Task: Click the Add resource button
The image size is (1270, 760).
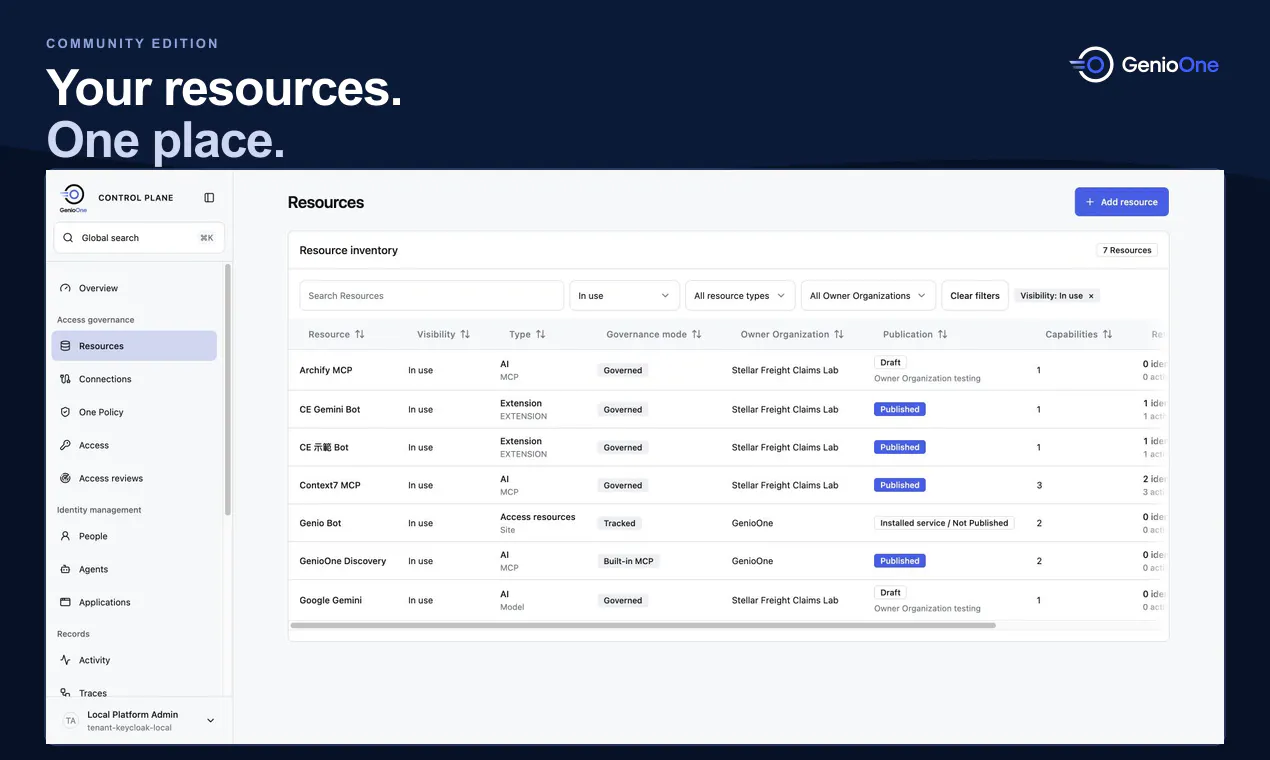Action: tap(1121, 202)
